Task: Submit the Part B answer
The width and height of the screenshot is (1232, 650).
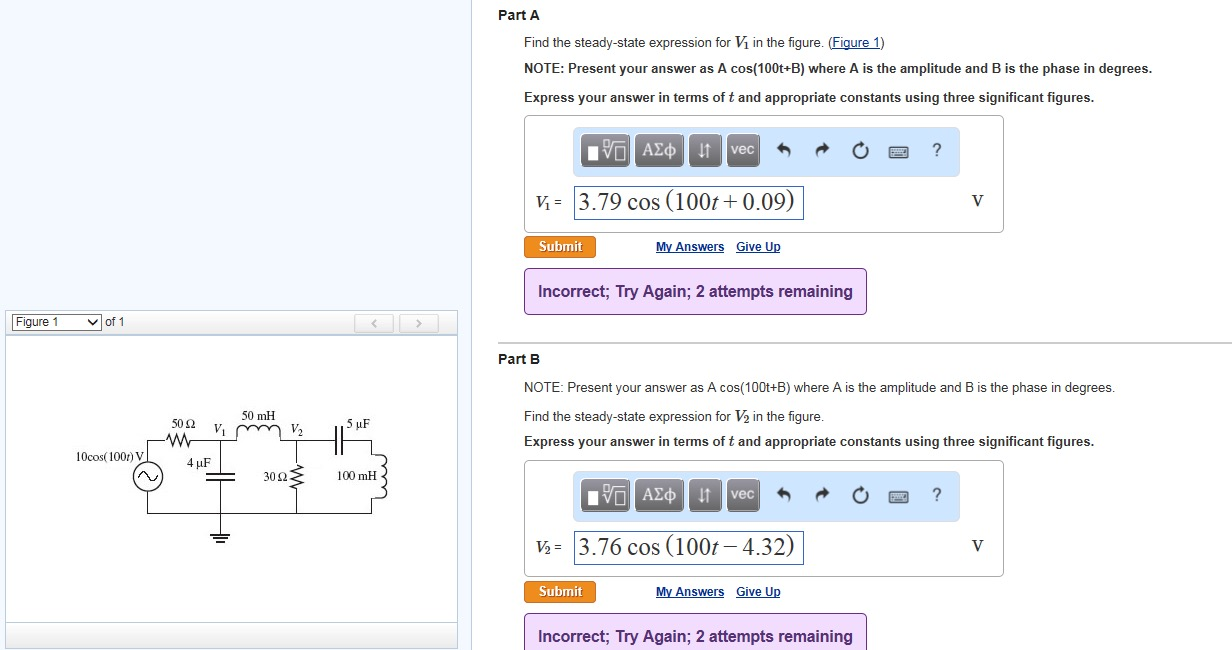Action: tap(559, 591)
